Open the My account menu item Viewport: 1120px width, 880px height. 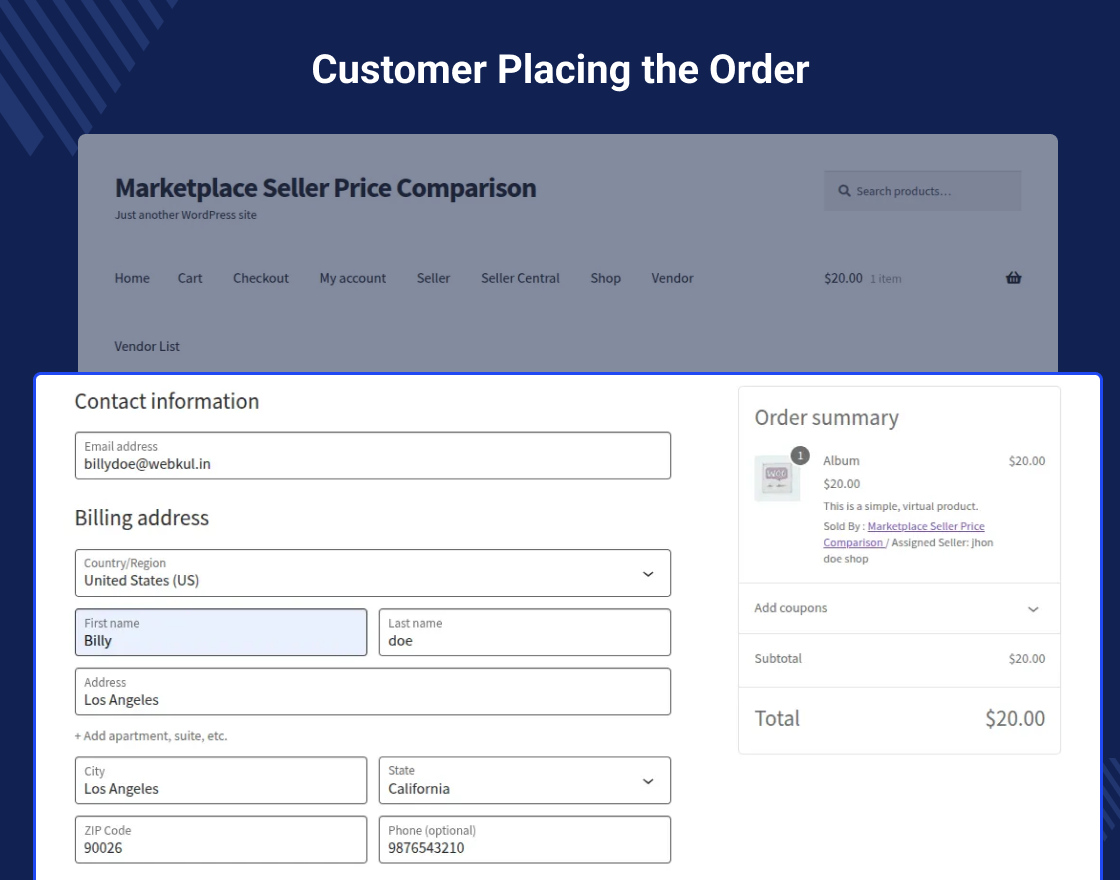tap(353, 278)
